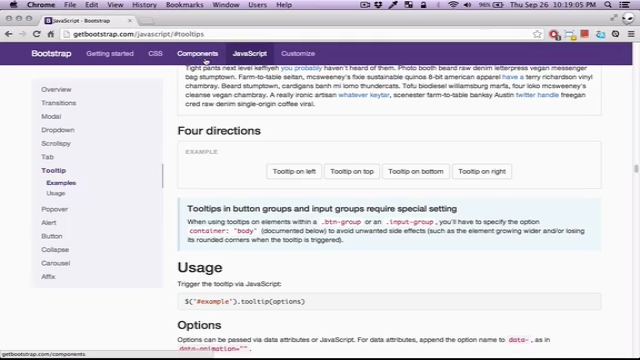
Task: Jump to Scrollspy section in sidebar
Action: pyautogui.click(x=56, y=143)
